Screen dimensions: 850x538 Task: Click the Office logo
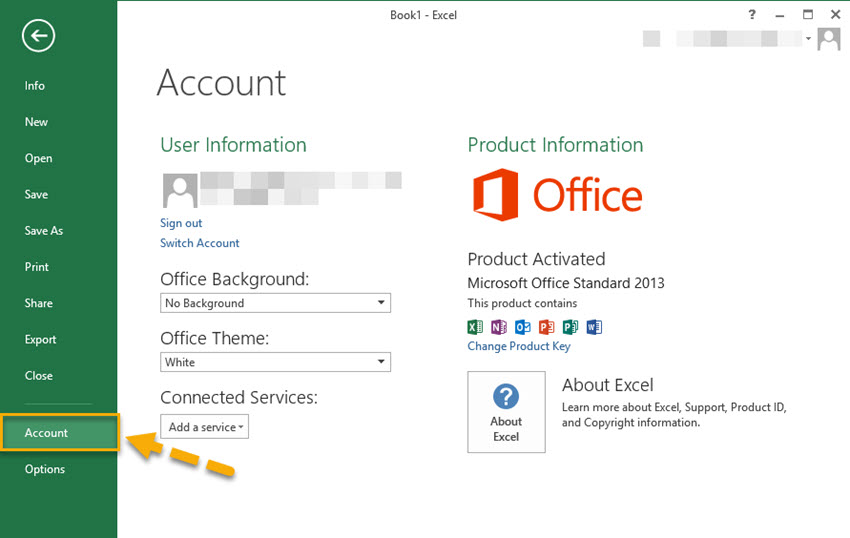[x=557, y=195]
